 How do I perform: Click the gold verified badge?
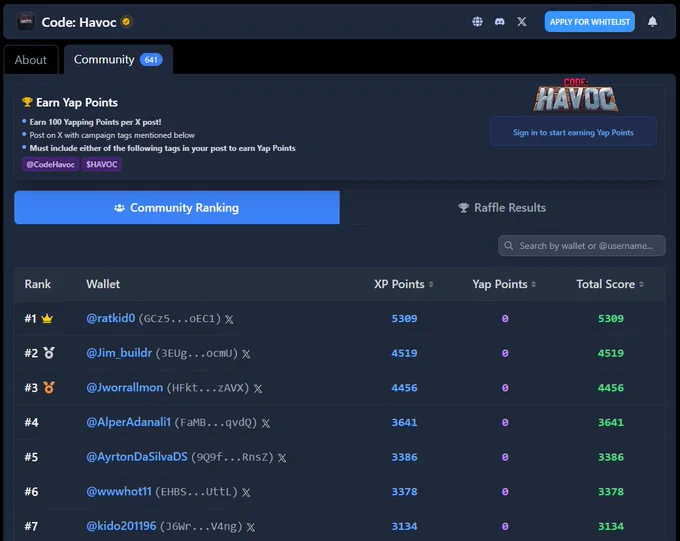(x=126, y=21)
